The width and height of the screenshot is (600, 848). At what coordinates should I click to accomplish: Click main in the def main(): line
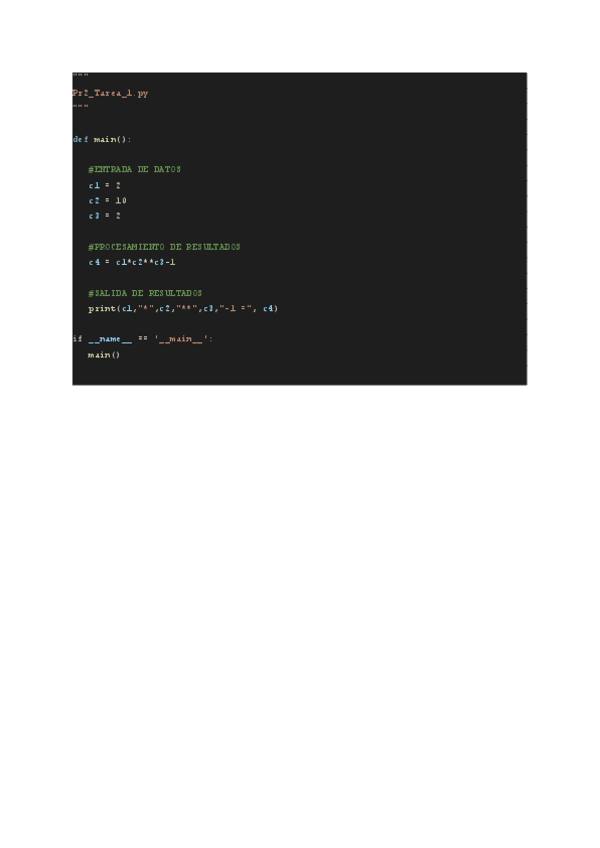coord(104,139)
